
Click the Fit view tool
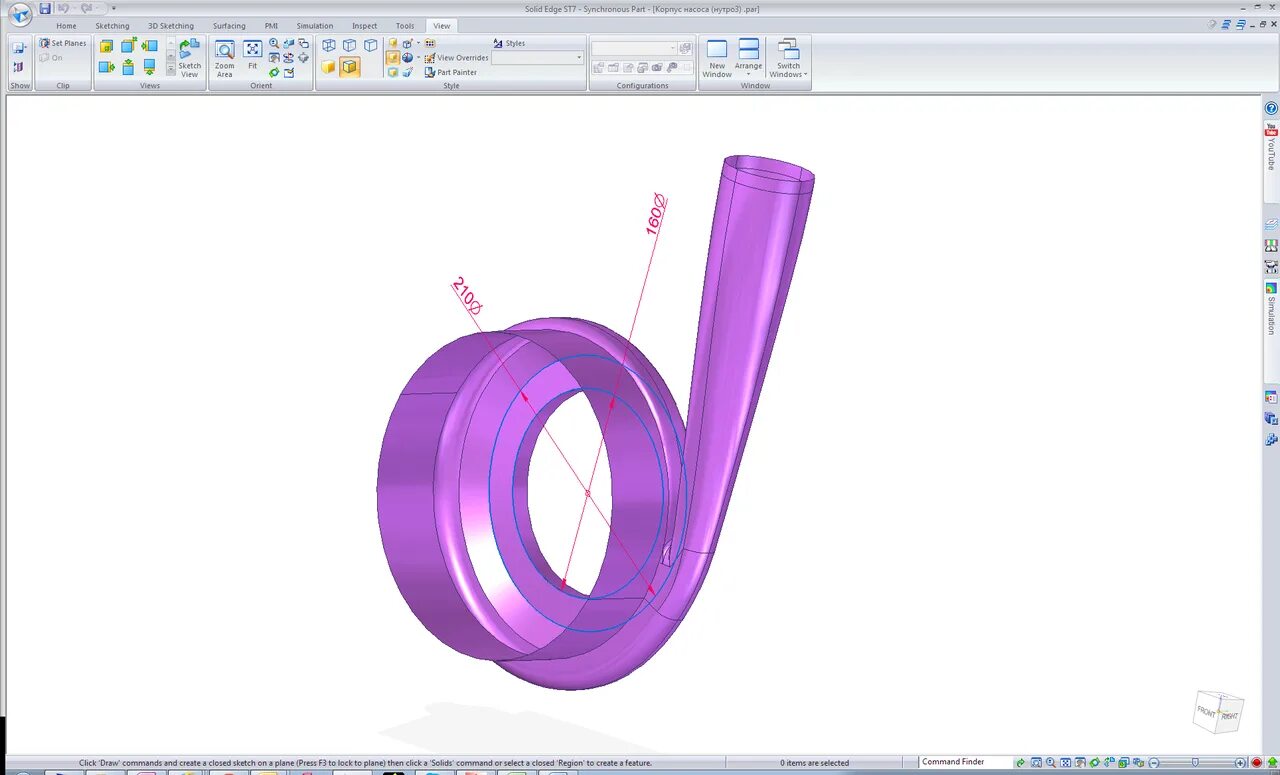tap(253, 56)
